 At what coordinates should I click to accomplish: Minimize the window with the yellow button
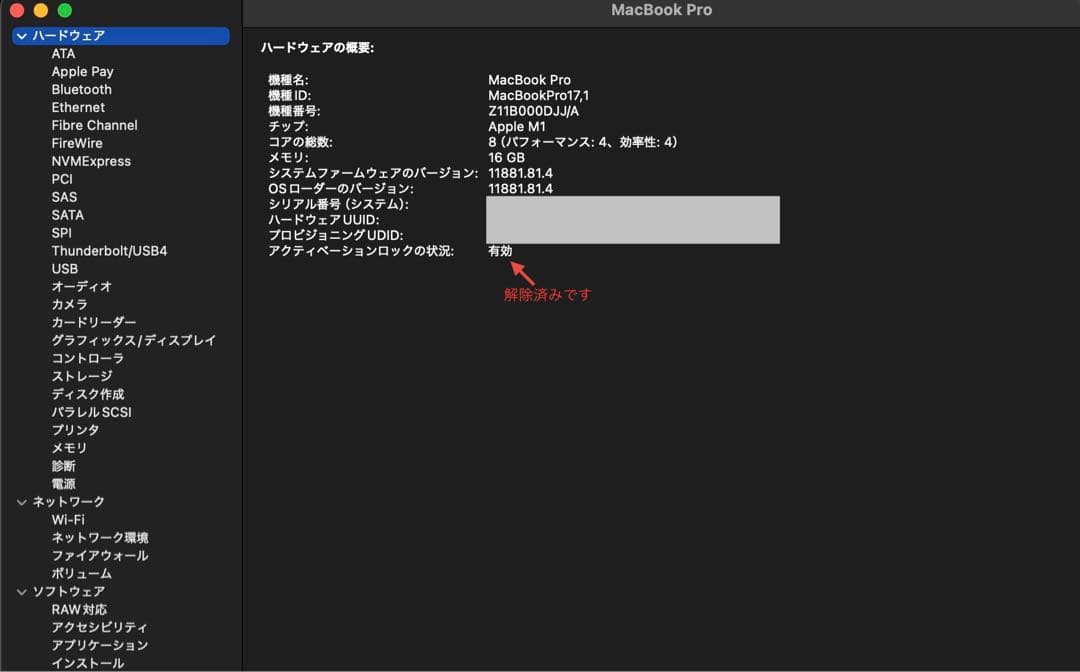coord(38,11)
